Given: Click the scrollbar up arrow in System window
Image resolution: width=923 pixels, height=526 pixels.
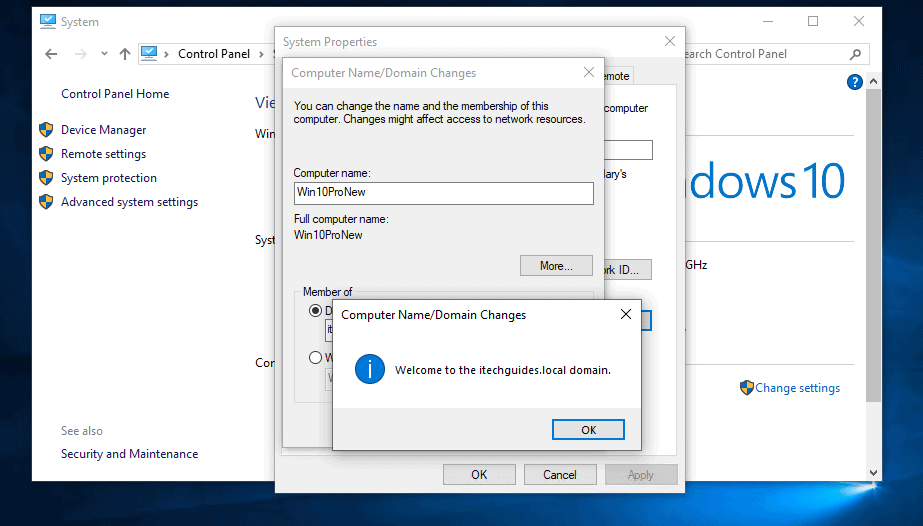Looking at the screenshot, I should pyautogui.click(x=874, y=81).
